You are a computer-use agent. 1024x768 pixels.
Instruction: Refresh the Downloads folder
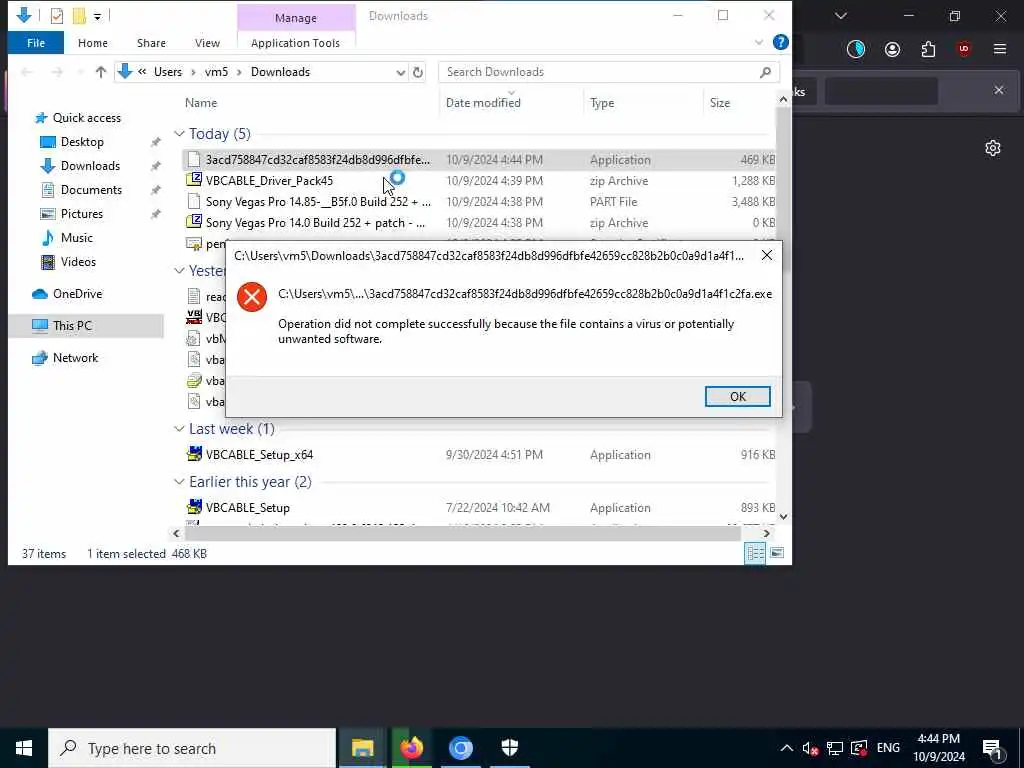(x=418, y=72)
